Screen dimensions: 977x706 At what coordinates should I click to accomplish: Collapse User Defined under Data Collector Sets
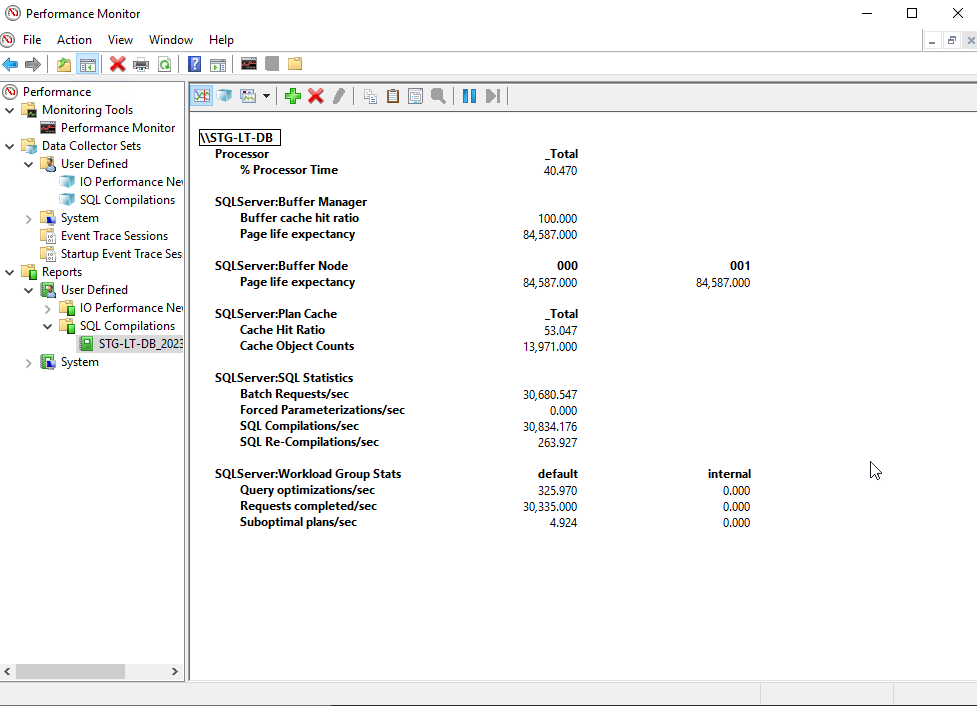pos(29,165)
